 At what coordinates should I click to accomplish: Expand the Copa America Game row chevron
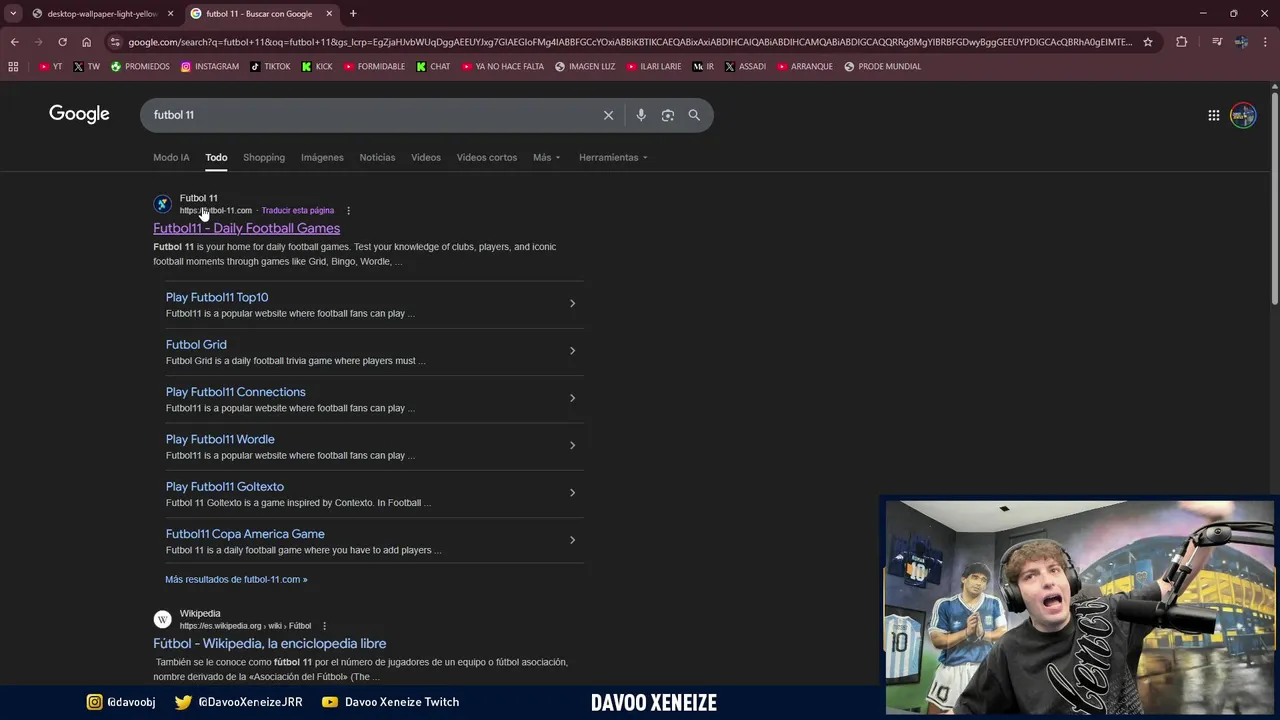pos(572,540)
